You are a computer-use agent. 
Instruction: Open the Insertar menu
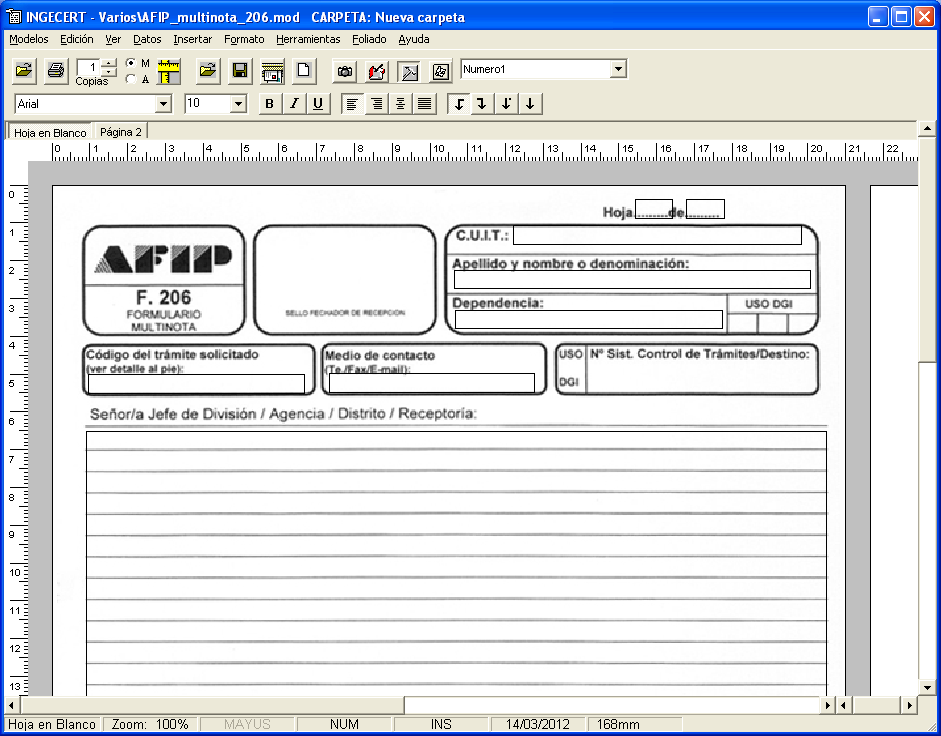click(193, 39)
